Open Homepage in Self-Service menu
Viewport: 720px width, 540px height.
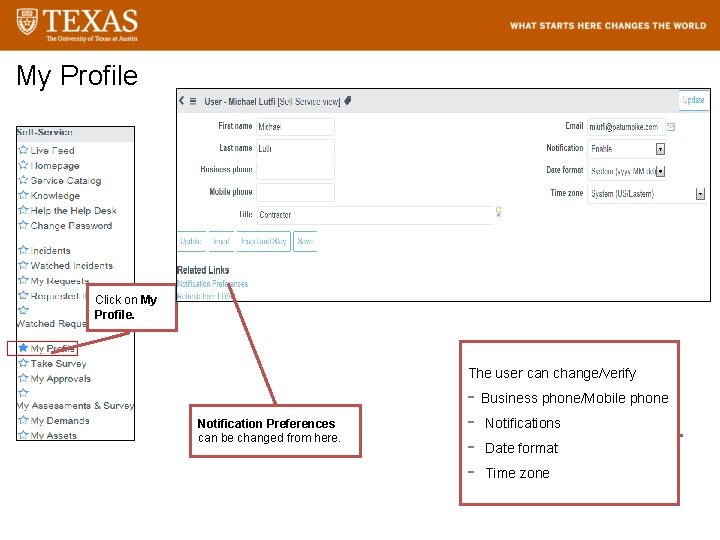tap(55, 166)
